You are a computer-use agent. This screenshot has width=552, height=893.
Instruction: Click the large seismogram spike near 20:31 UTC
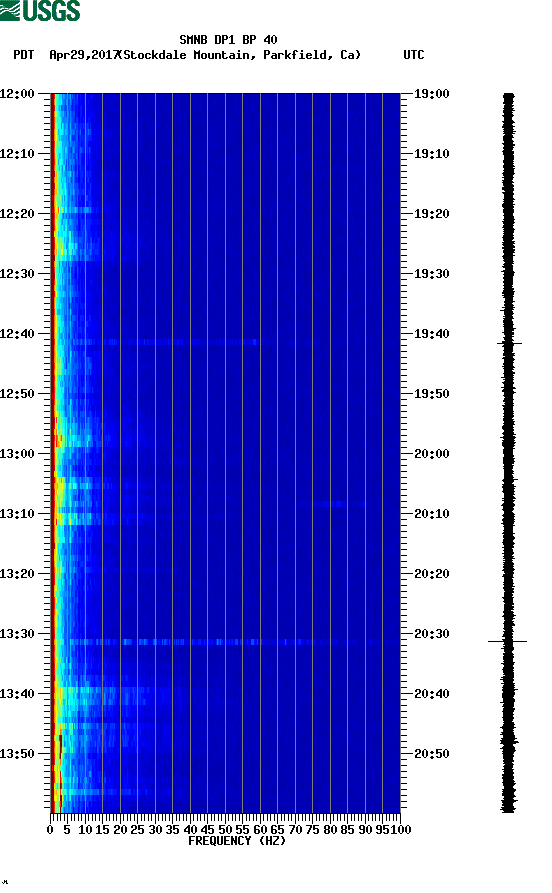click(508, 642)
